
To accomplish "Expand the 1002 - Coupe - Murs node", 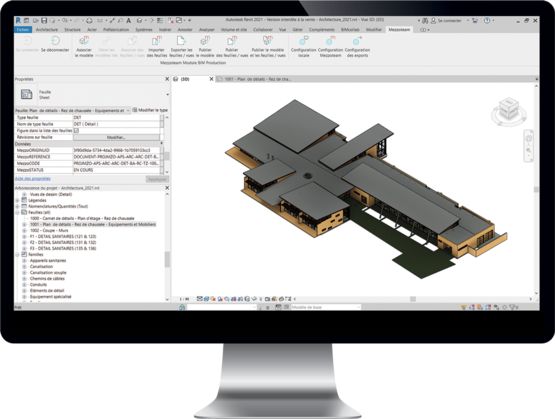I will pos(24,230).
